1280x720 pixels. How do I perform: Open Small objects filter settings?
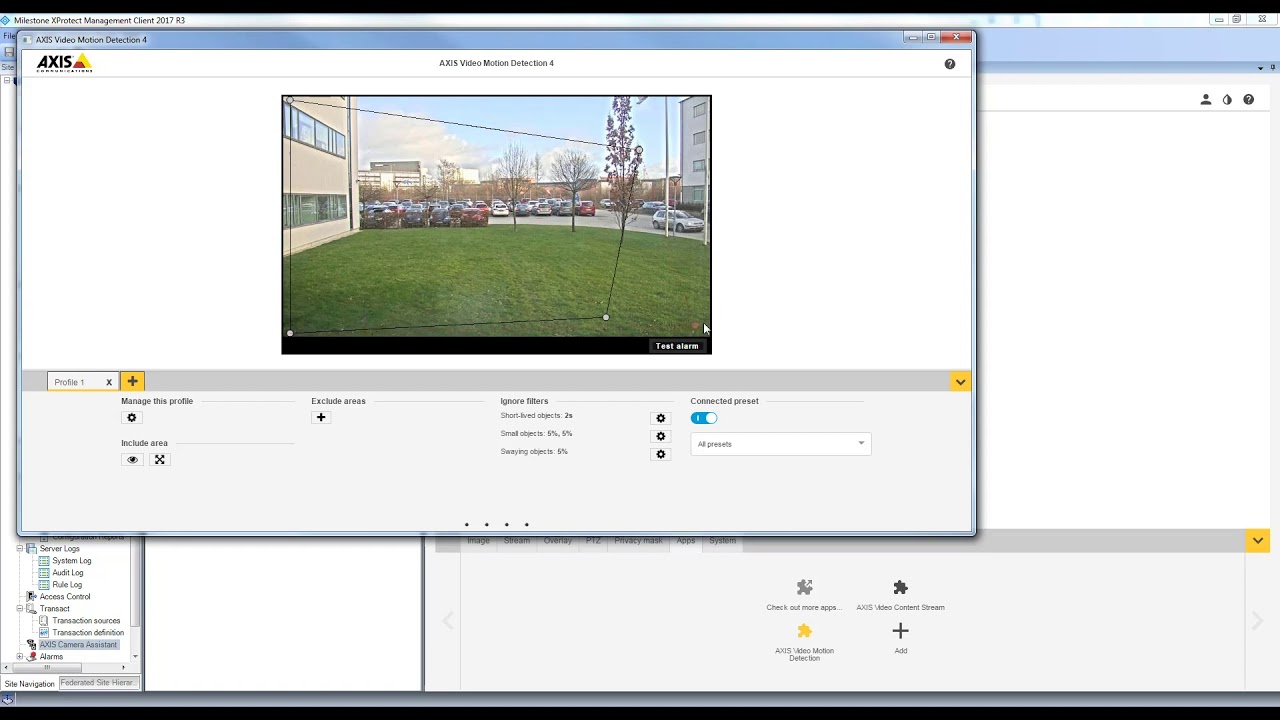click(660, 436)
